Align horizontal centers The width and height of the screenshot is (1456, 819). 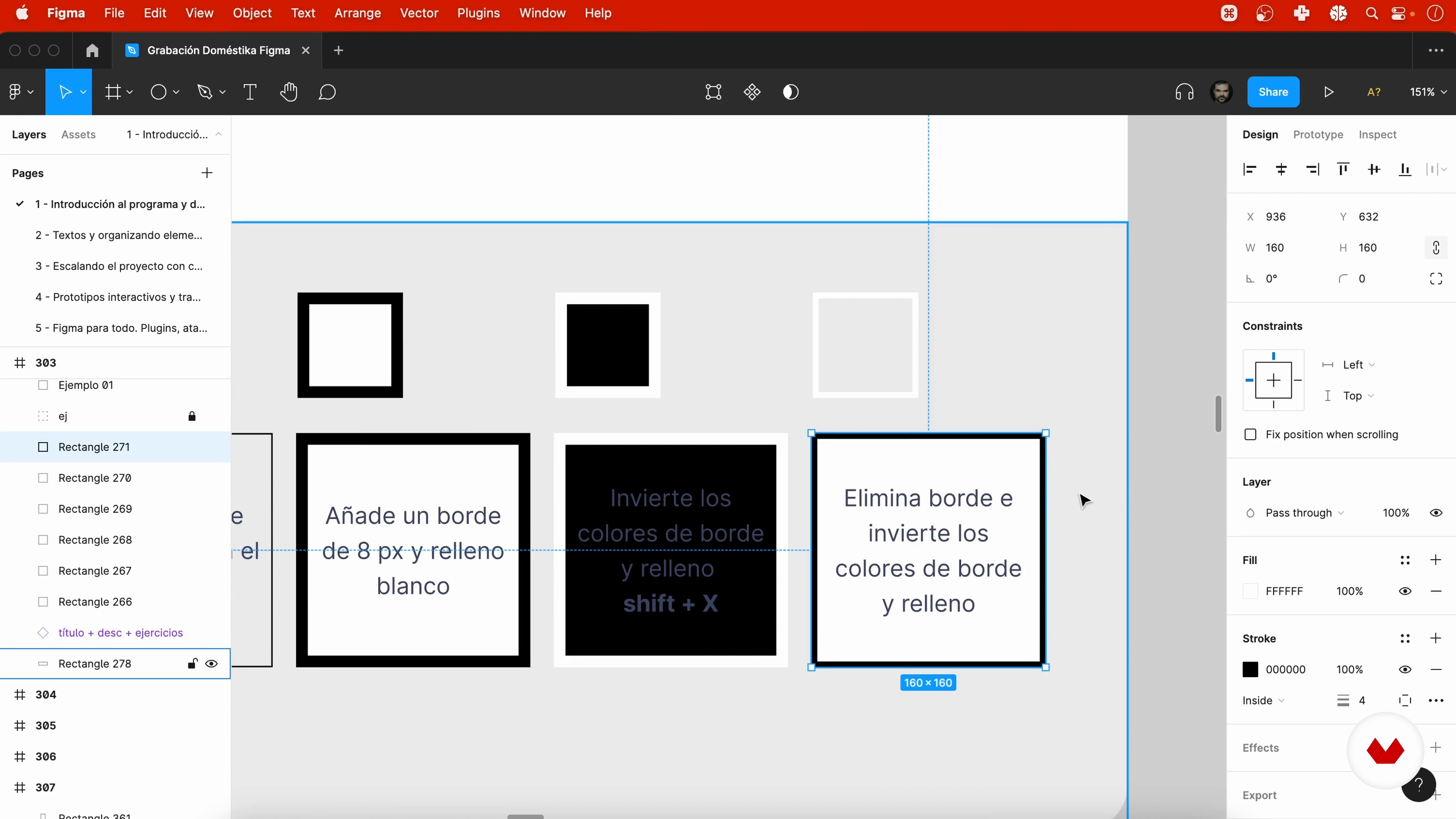click(x=1281, y=169)
